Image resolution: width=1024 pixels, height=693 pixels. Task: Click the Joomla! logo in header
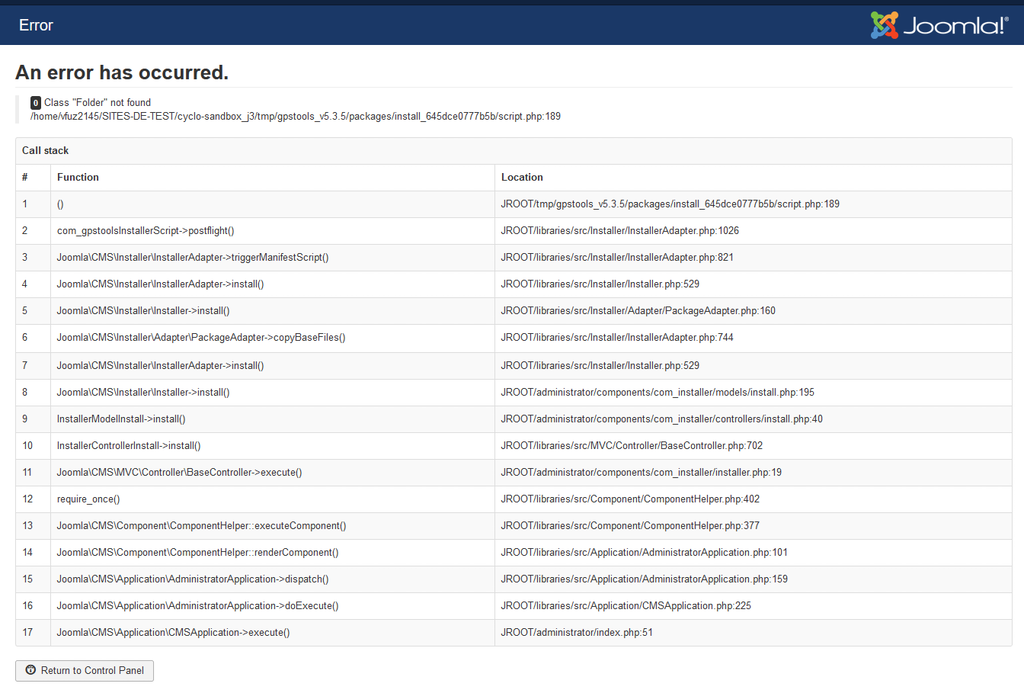click(939, 25)
